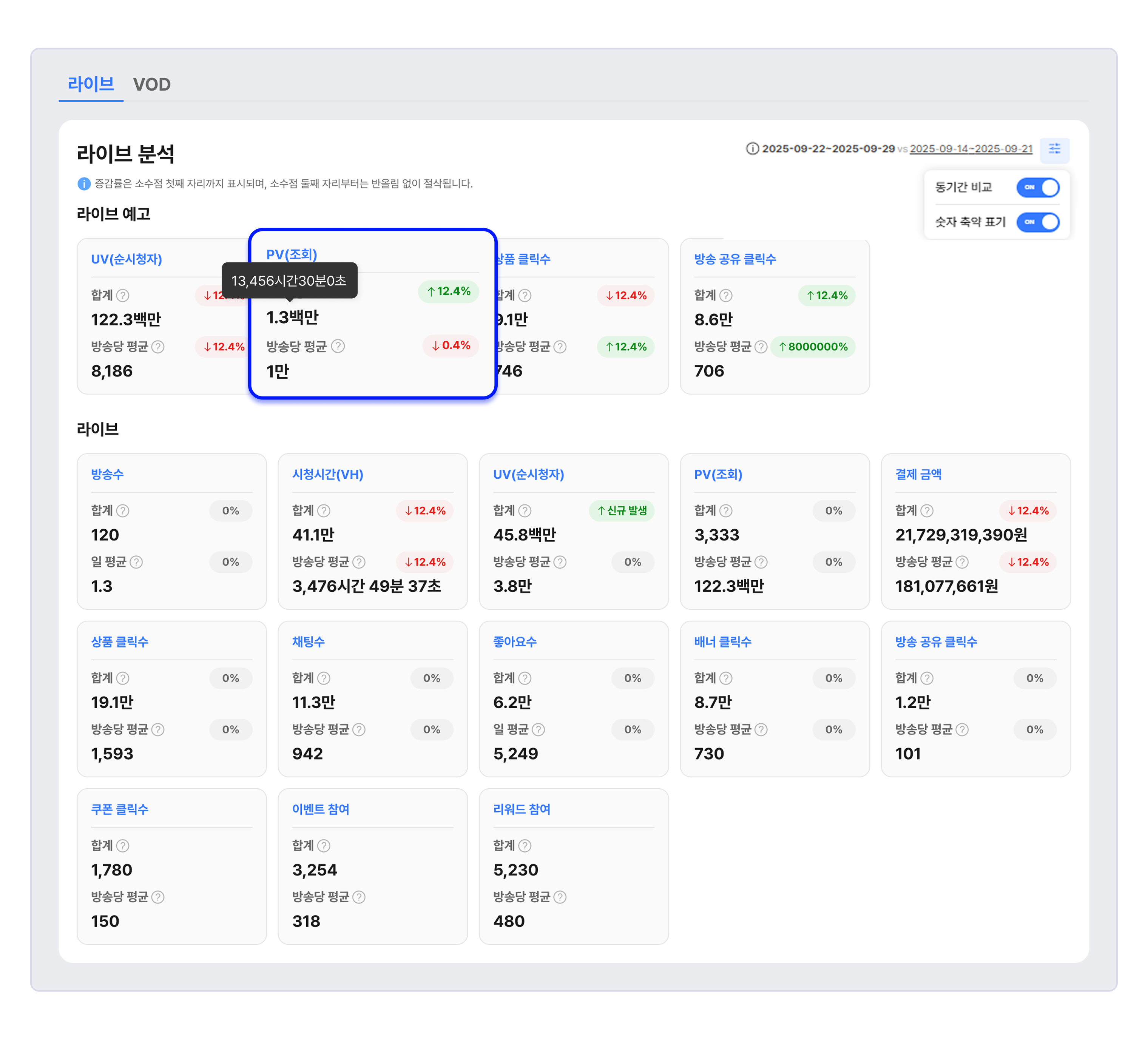Click the 신규 발생 badge in UV card
This screenshot has width=1148, height=1039.
pos(621,511)
